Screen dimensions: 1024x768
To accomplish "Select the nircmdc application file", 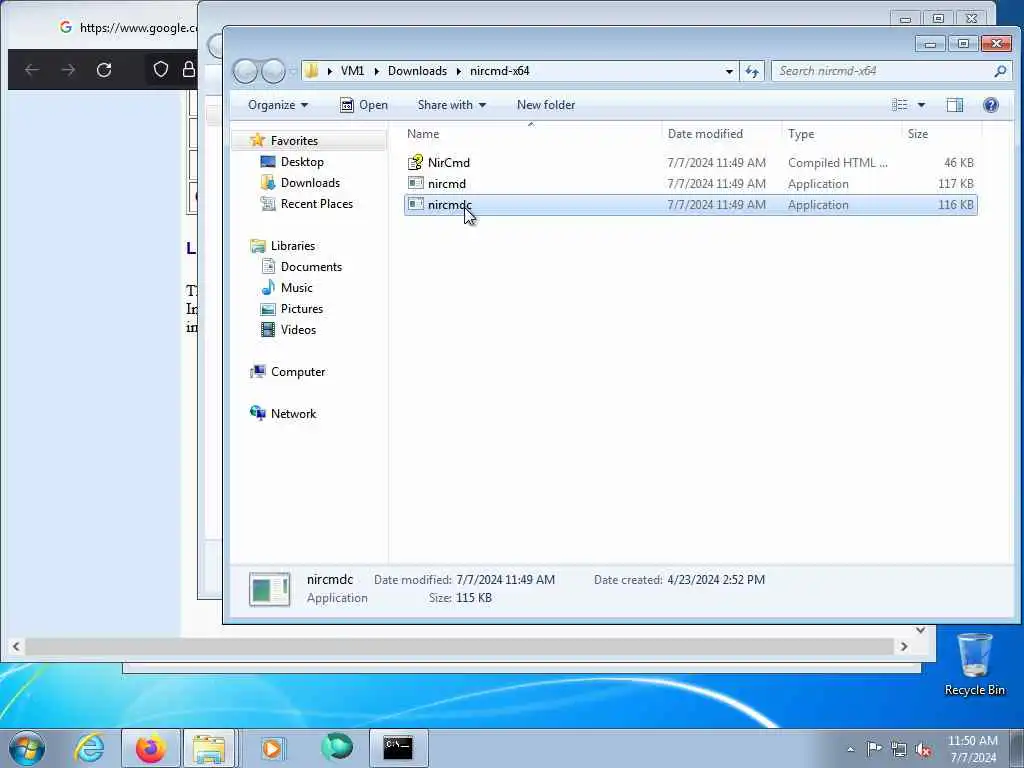I will [690, 204].
